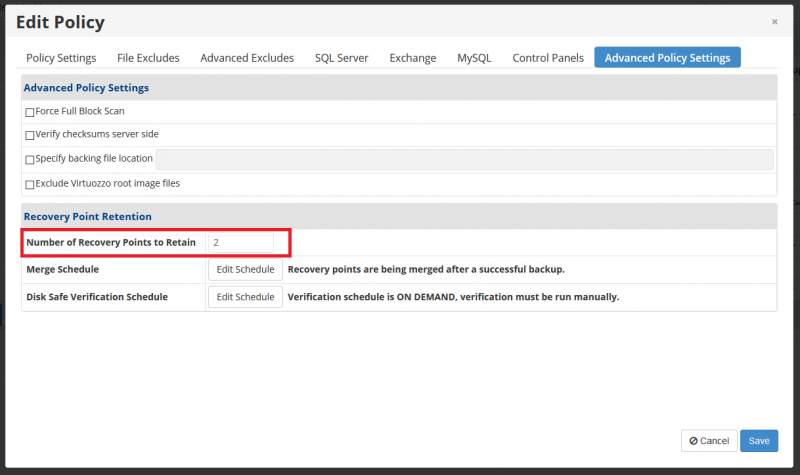This screenshot has width=800, height=475.
Task: Click the Recovery Point Retention heading
Action: point(88,216)
